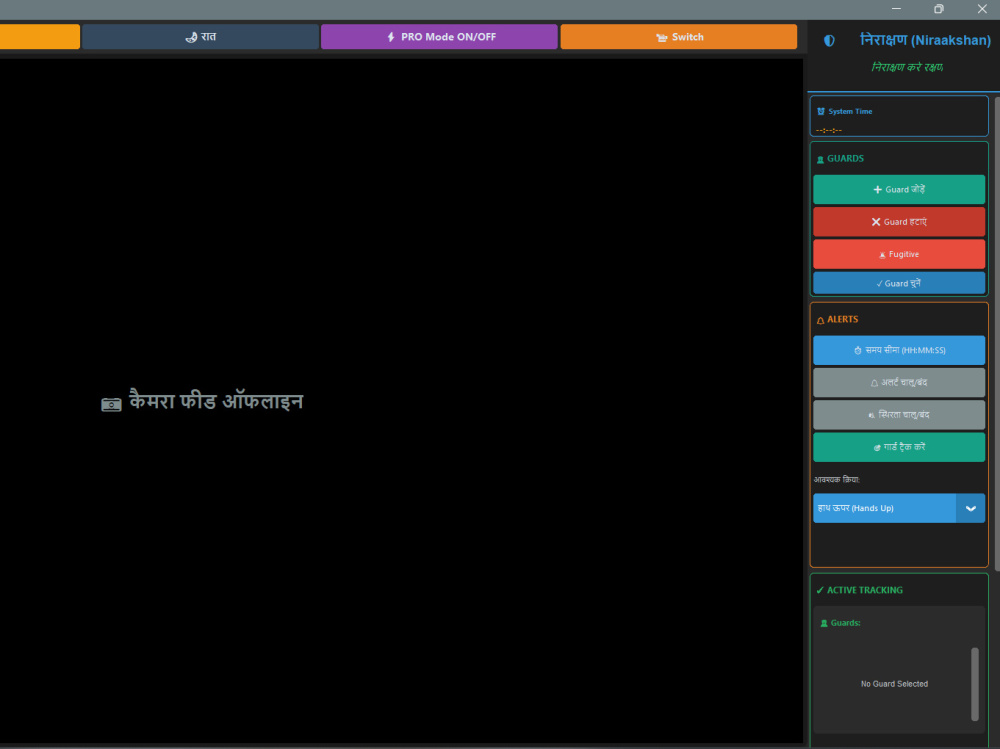Click the Guard जोड़ें (add) button
The height and width of the screenshot is (749, 1000).
(899, 189)
